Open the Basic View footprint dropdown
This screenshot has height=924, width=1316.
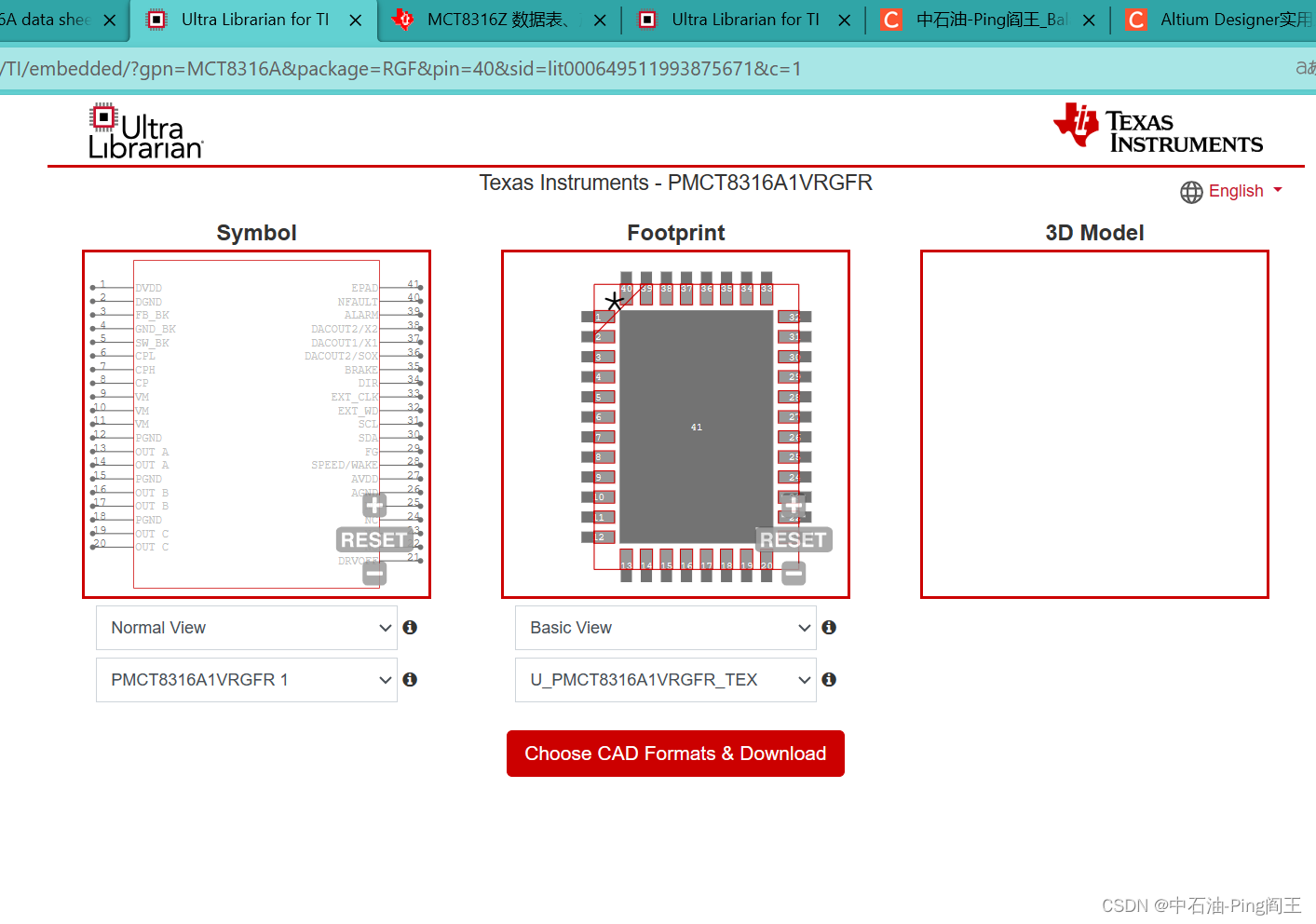pyautogui.click(x=666, y=628)
